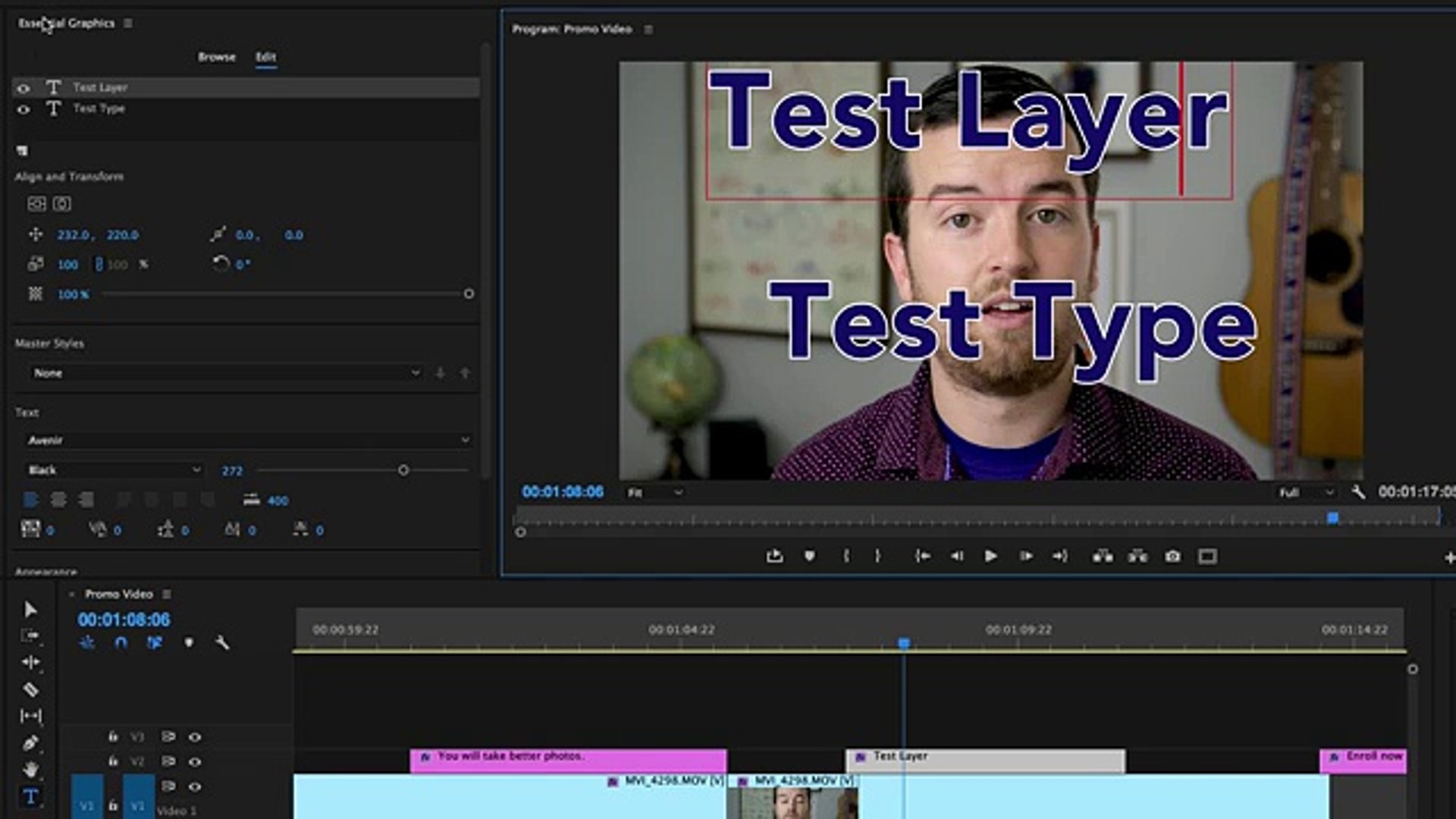
Task: Open the Program monitor settings wrench
Action: click(1358, 492)
